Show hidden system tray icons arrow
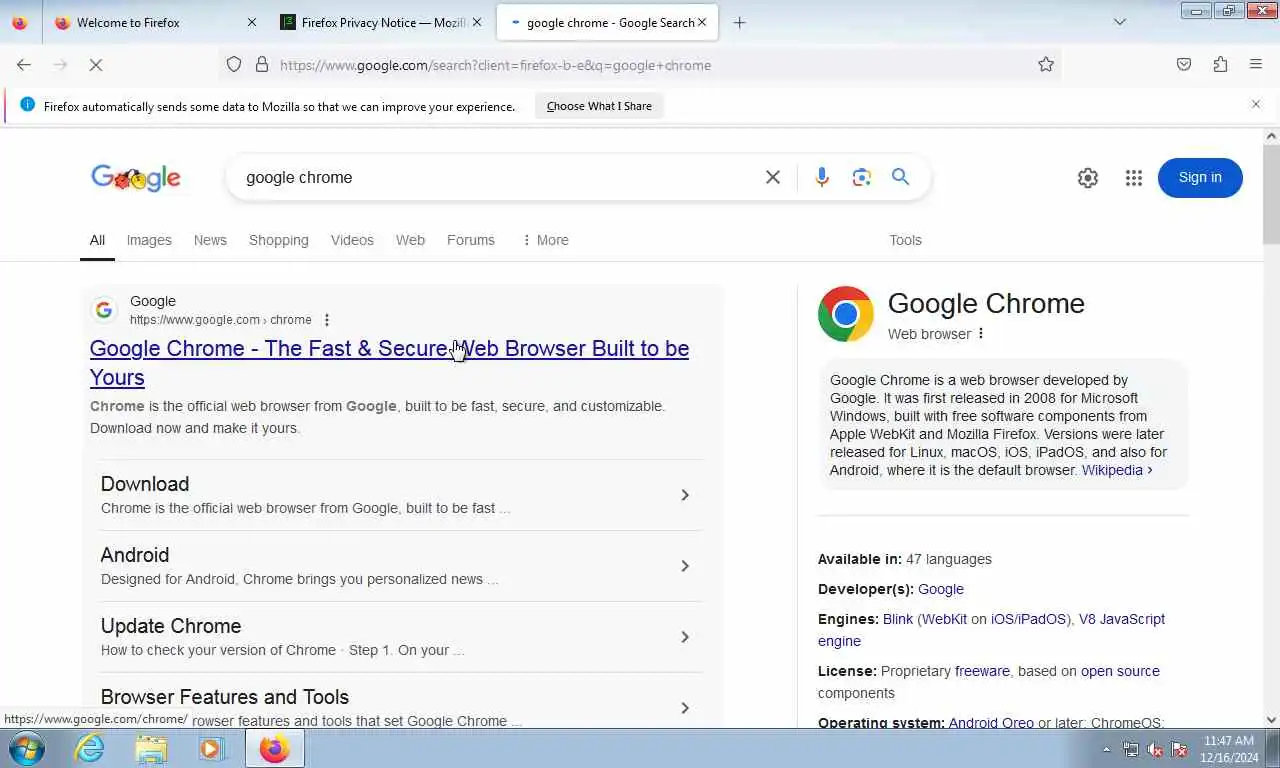Image resolution: width=1280 pixels, height=768 pixels. click(x=1106, y=749)
